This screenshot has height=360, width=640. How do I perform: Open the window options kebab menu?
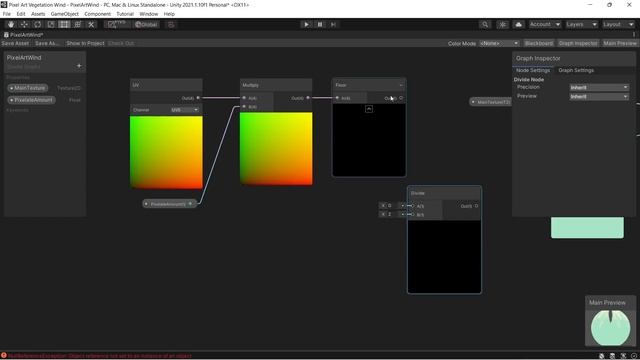(634, 35)
